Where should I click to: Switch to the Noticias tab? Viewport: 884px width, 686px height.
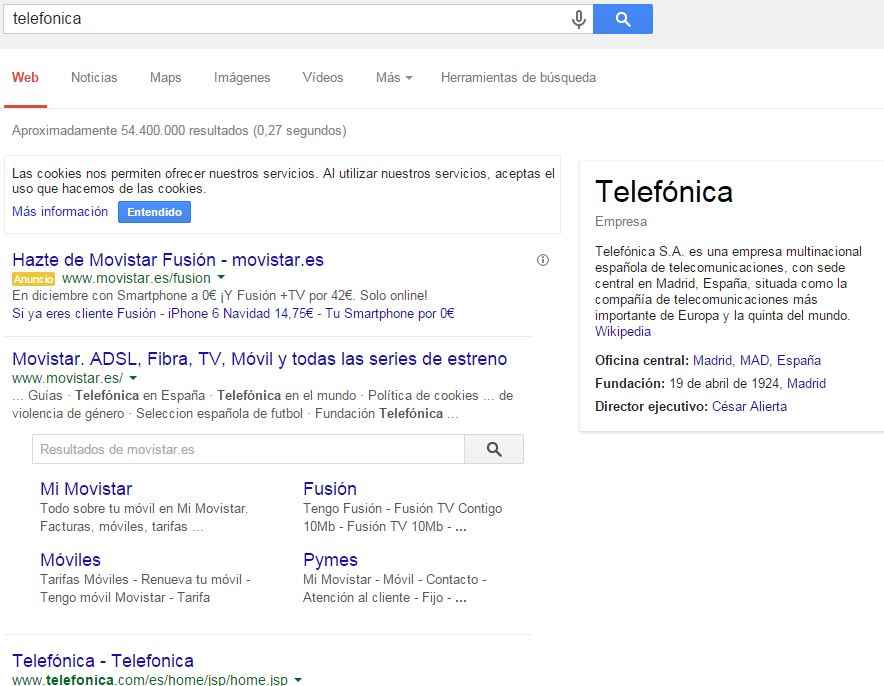pyautogui.click(x=94, y=78)
